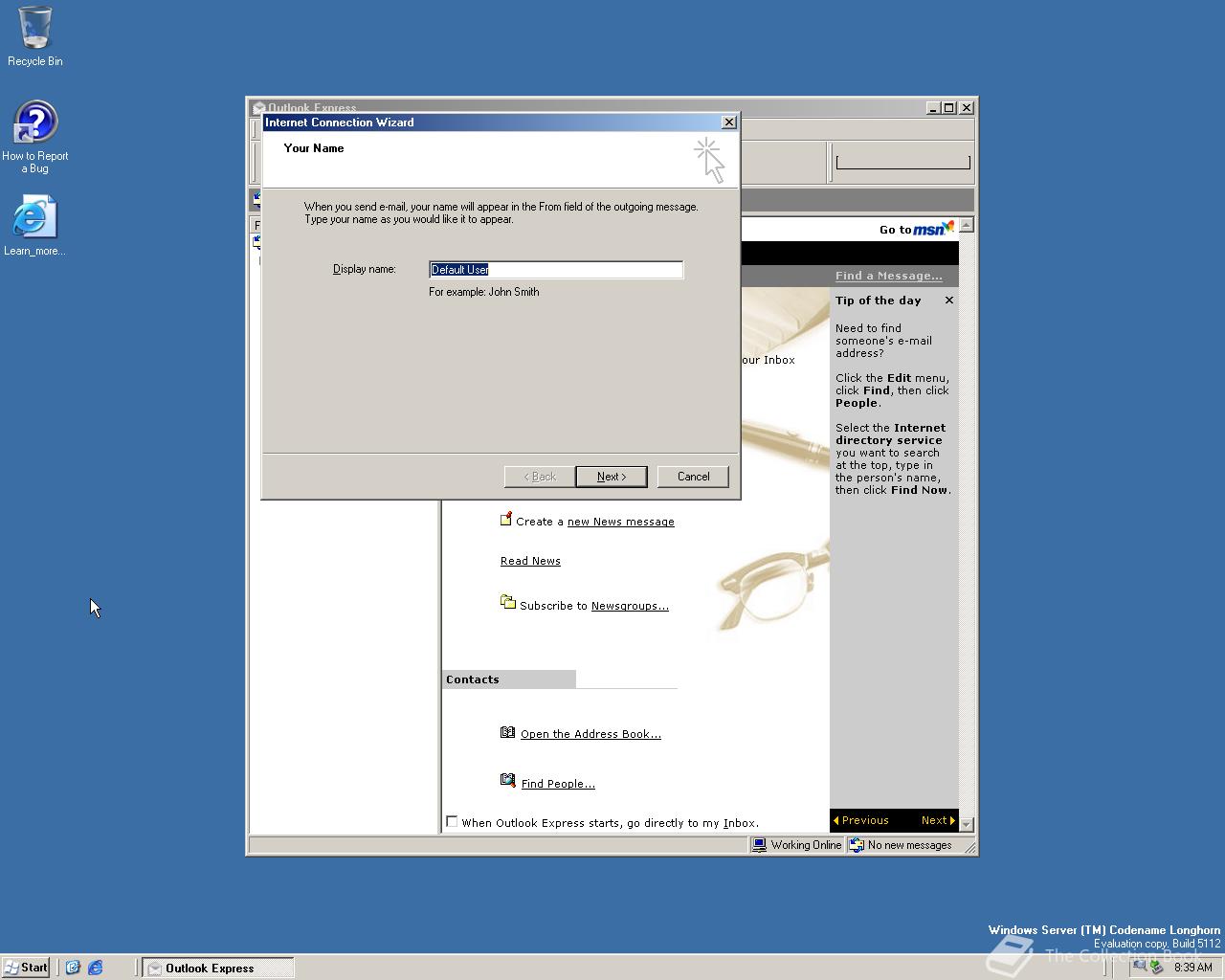This screenshot has width=1225, height=980.
Task: Click the Start button on the taskbar
Action: [26, 968]
